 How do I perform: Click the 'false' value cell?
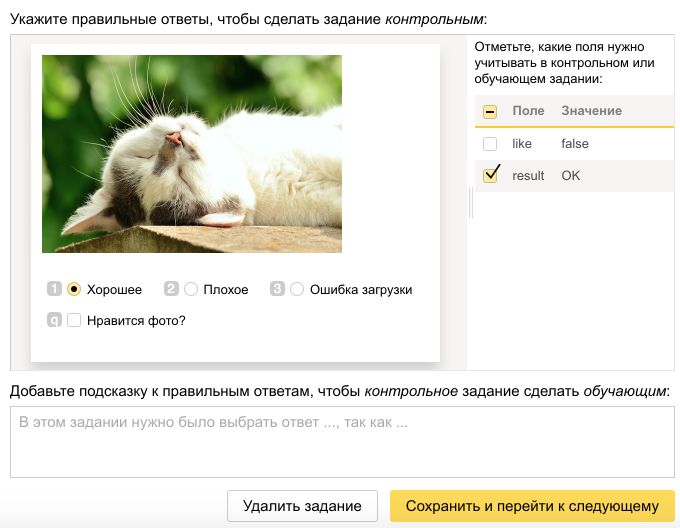(575, 143)
